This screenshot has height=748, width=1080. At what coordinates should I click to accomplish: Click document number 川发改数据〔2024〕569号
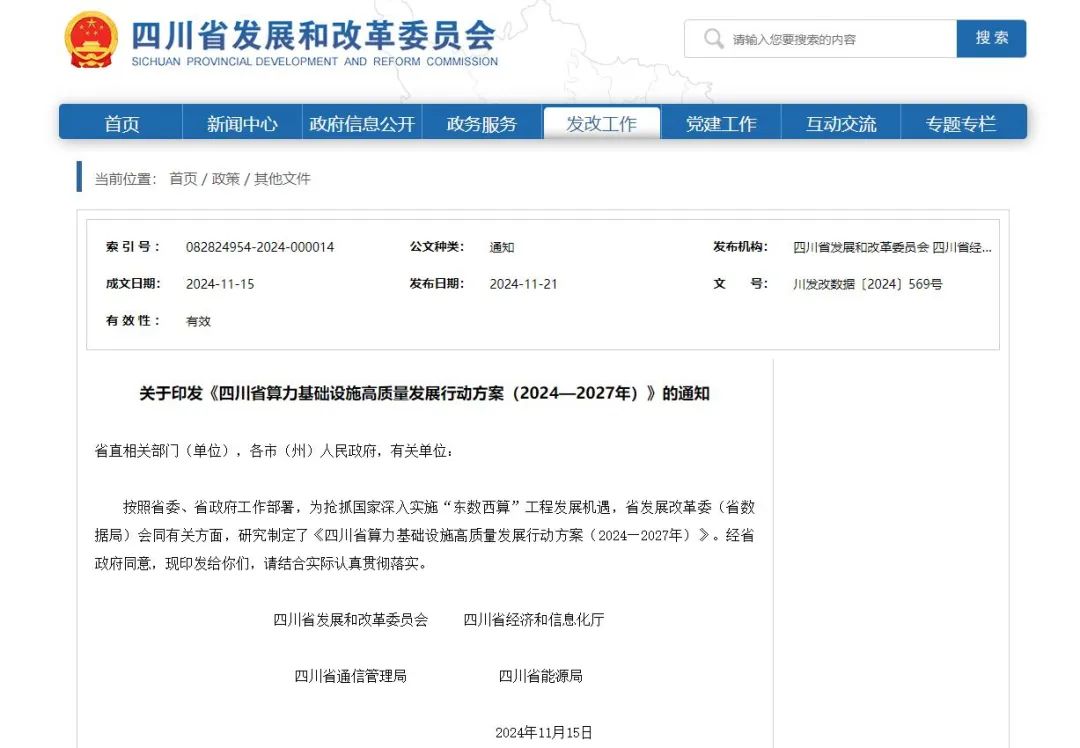coord(868,284)
